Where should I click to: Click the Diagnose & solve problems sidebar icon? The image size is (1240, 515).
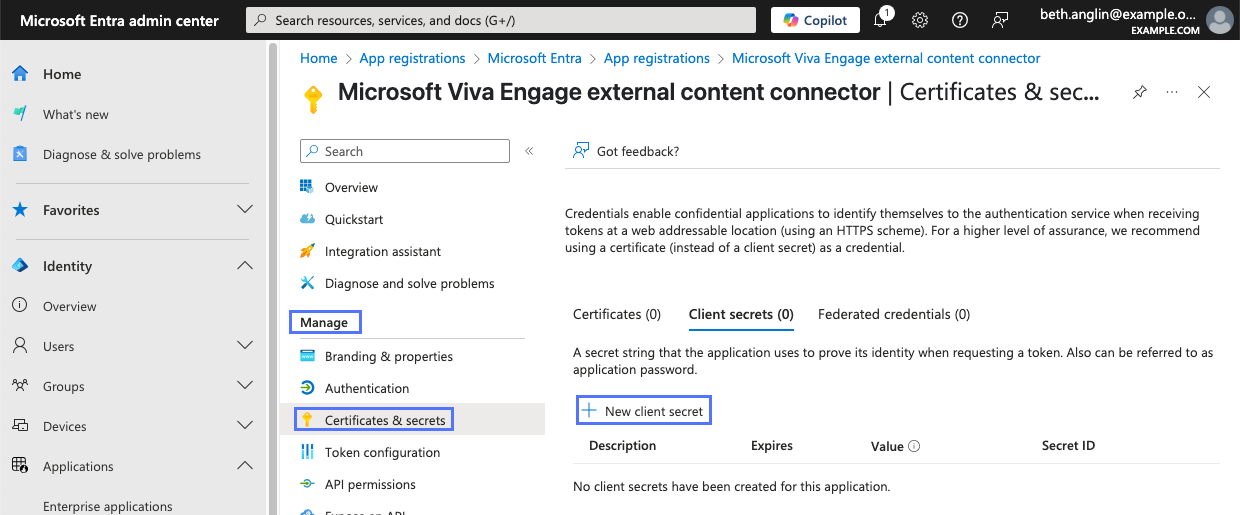20,154
